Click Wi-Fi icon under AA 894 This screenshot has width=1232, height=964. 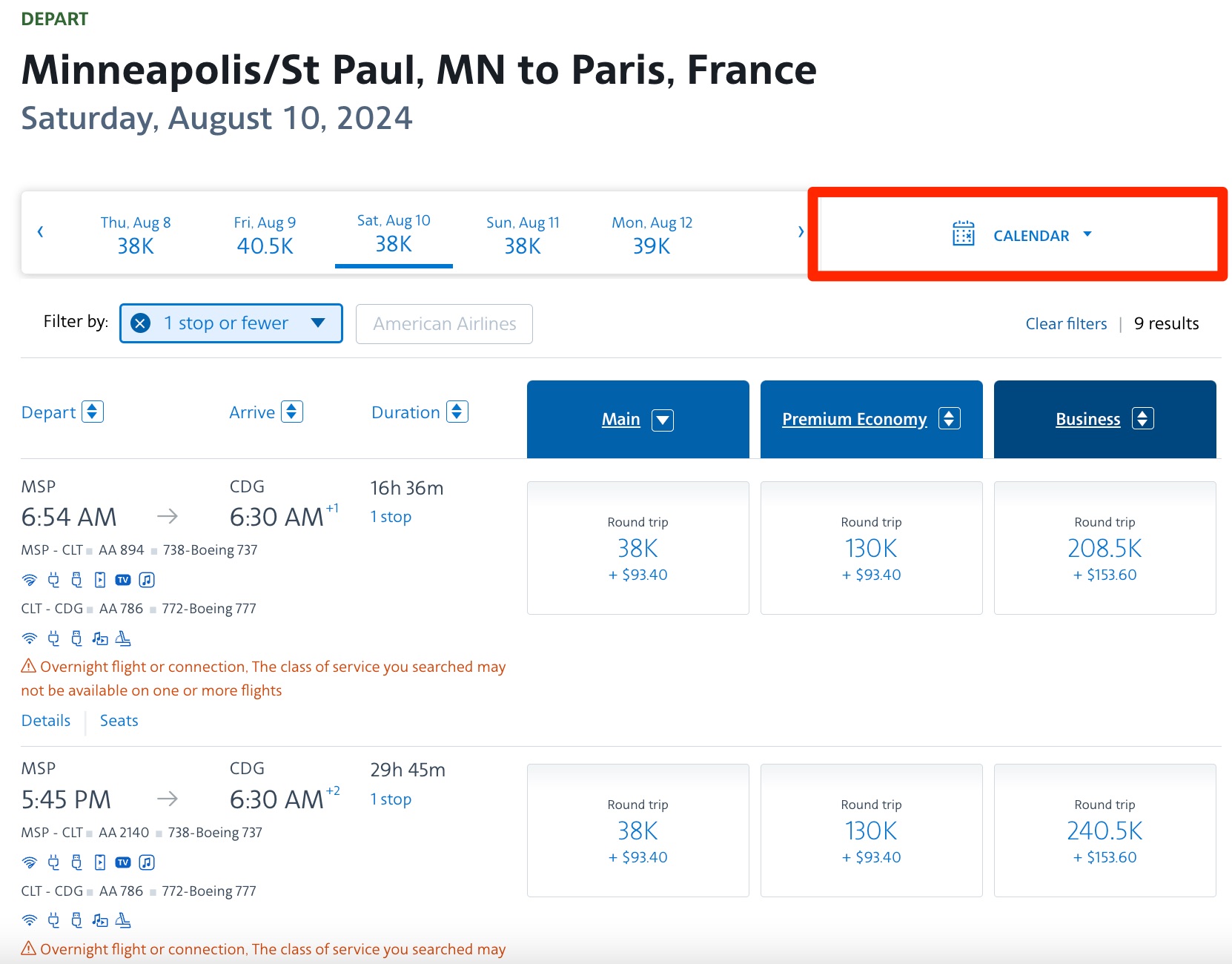pos(30,580)
